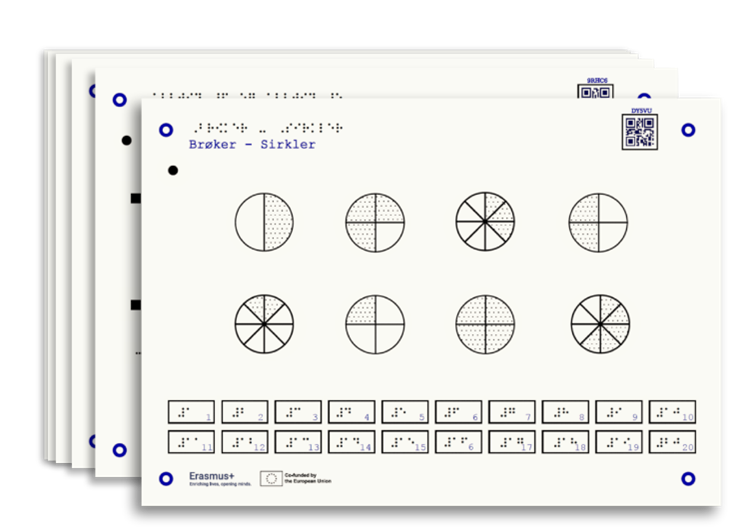Click the DYSVU QR code on front sheet
Screen dimensions: 750x528
[x=640, y=132]
